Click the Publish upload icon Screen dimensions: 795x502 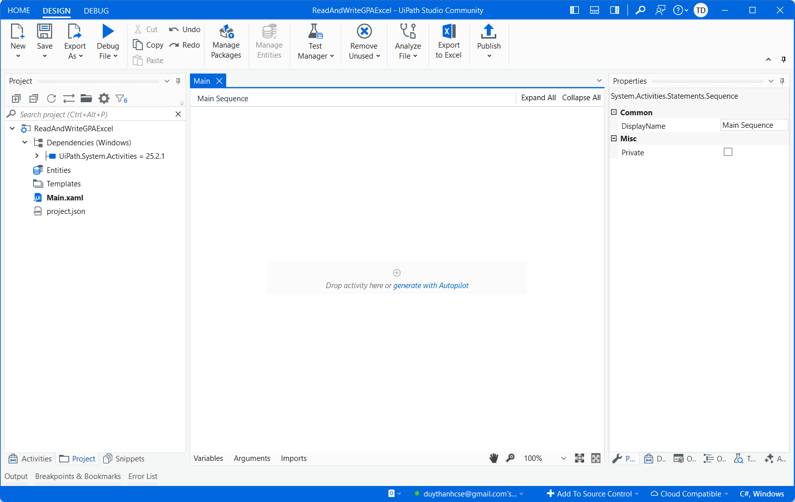[489, 31]
